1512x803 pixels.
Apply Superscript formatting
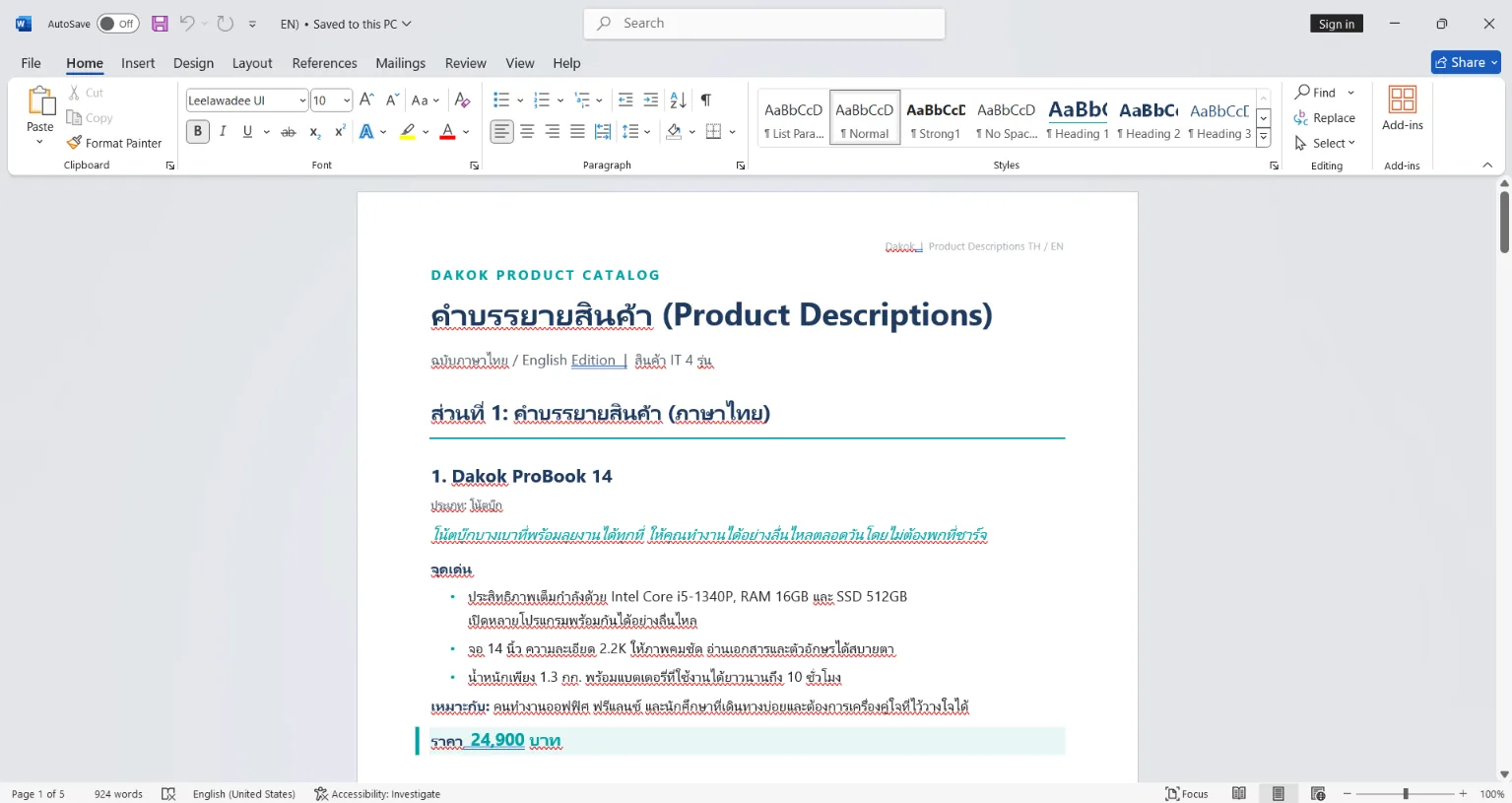pyautogui.click(x=340, y=131)
